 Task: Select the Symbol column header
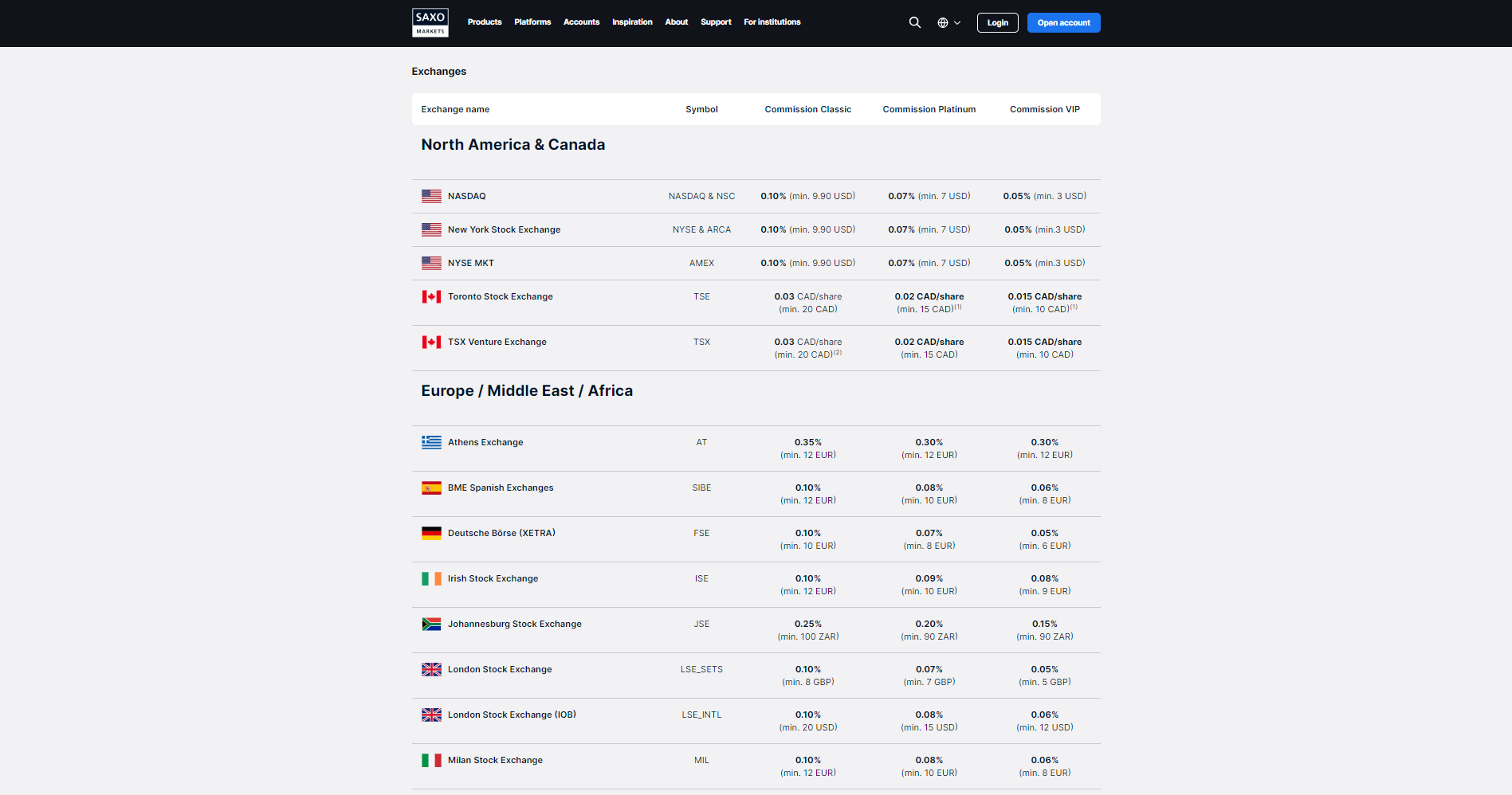pos(701,109)
